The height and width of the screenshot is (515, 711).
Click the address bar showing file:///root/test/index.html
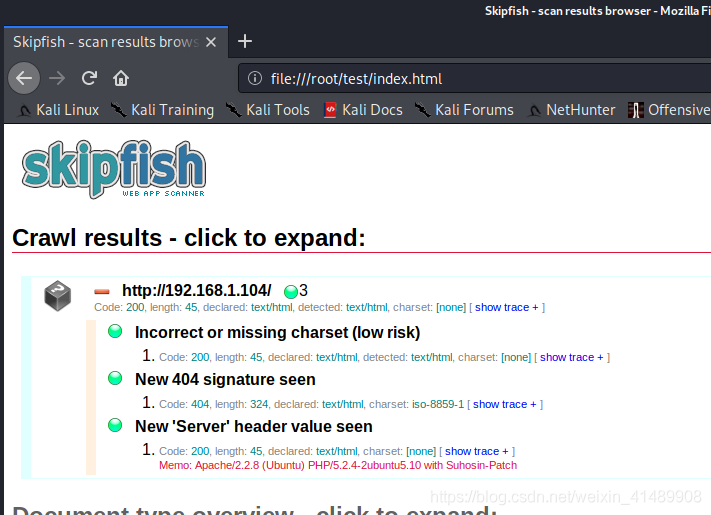[x=474, y=78]
